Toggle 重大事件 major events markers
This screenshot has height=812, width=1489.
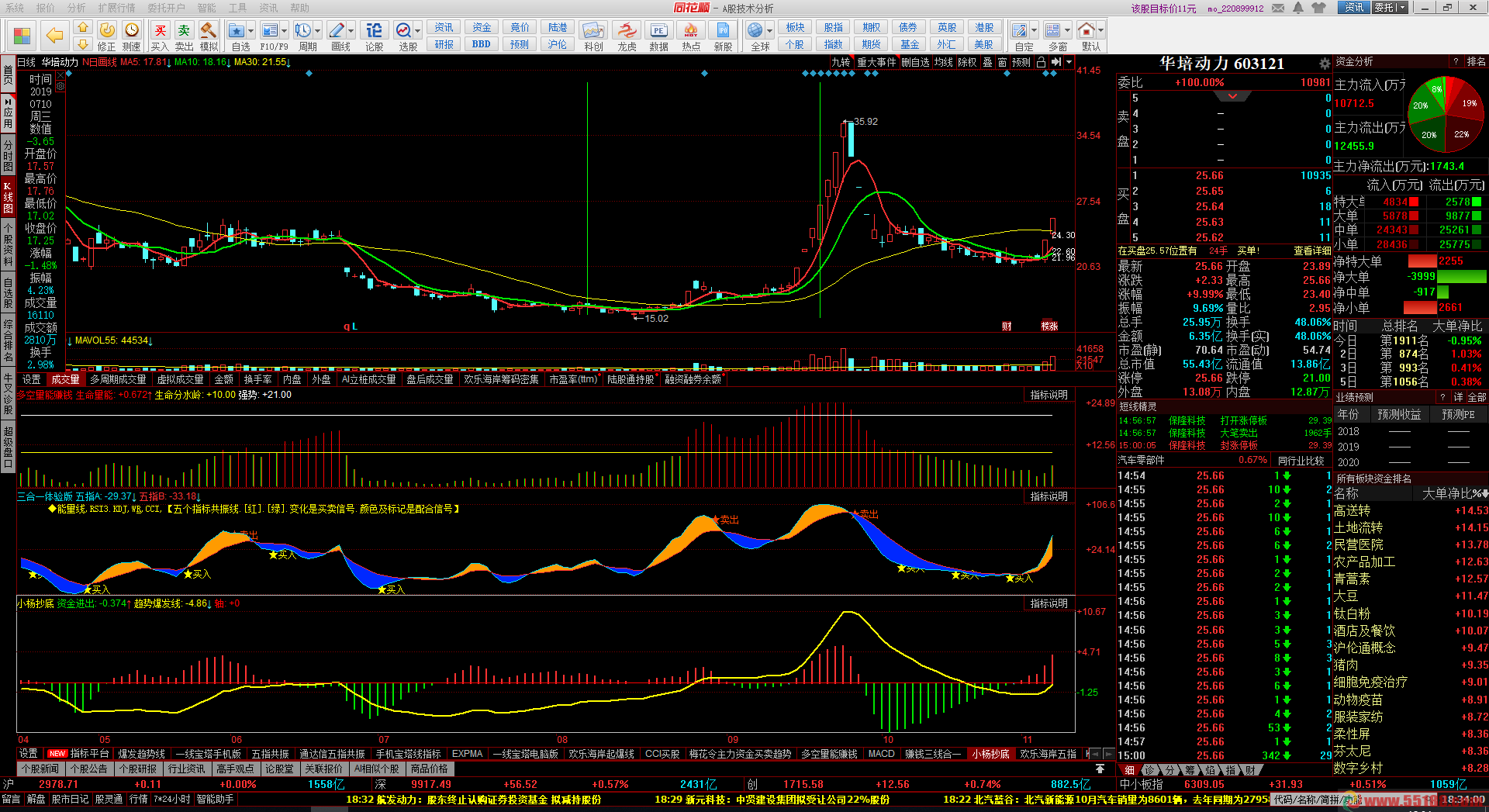tap(876, 62)
